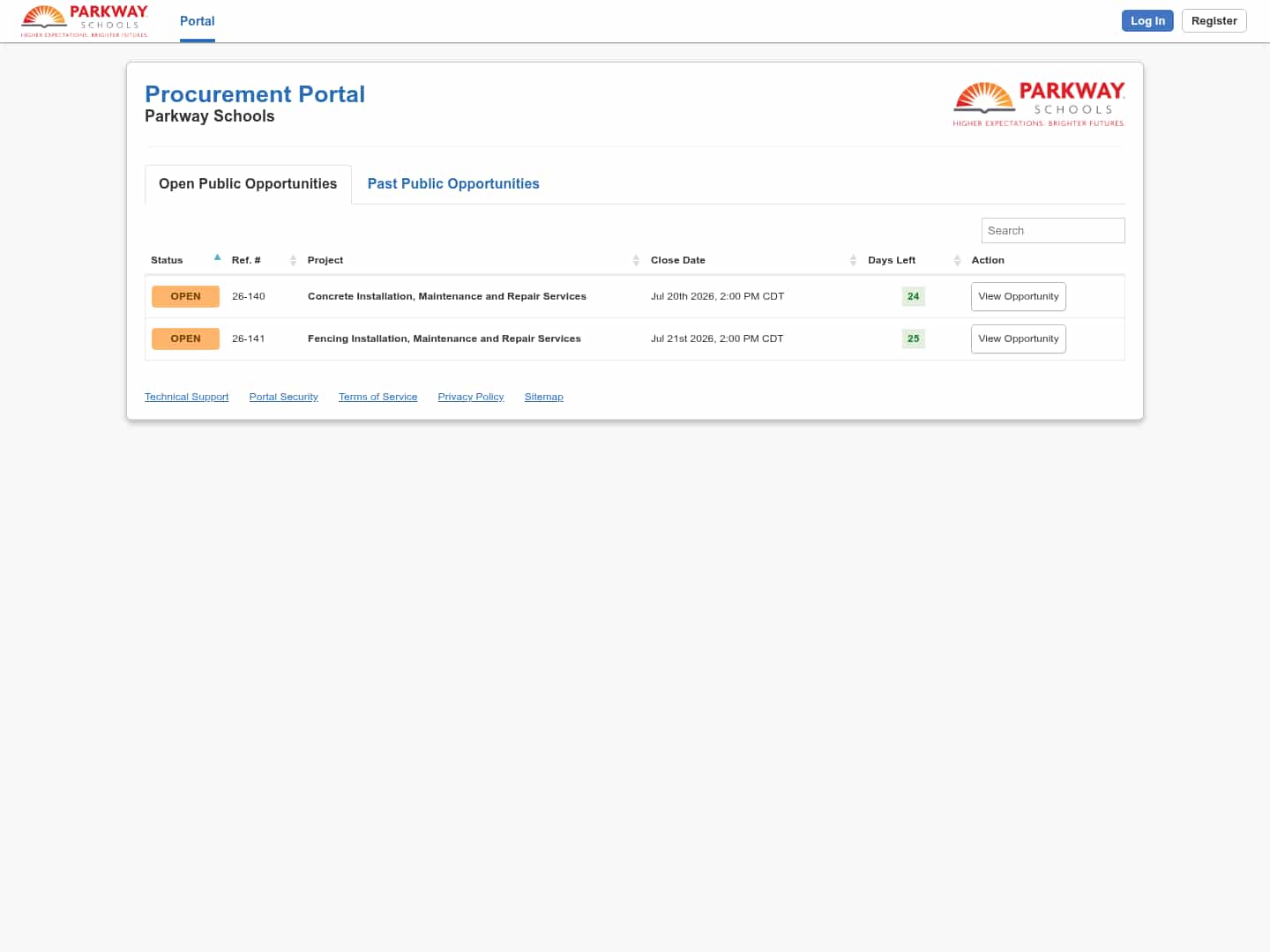
Task: Click the Register button
Action: pos(1214,21)
